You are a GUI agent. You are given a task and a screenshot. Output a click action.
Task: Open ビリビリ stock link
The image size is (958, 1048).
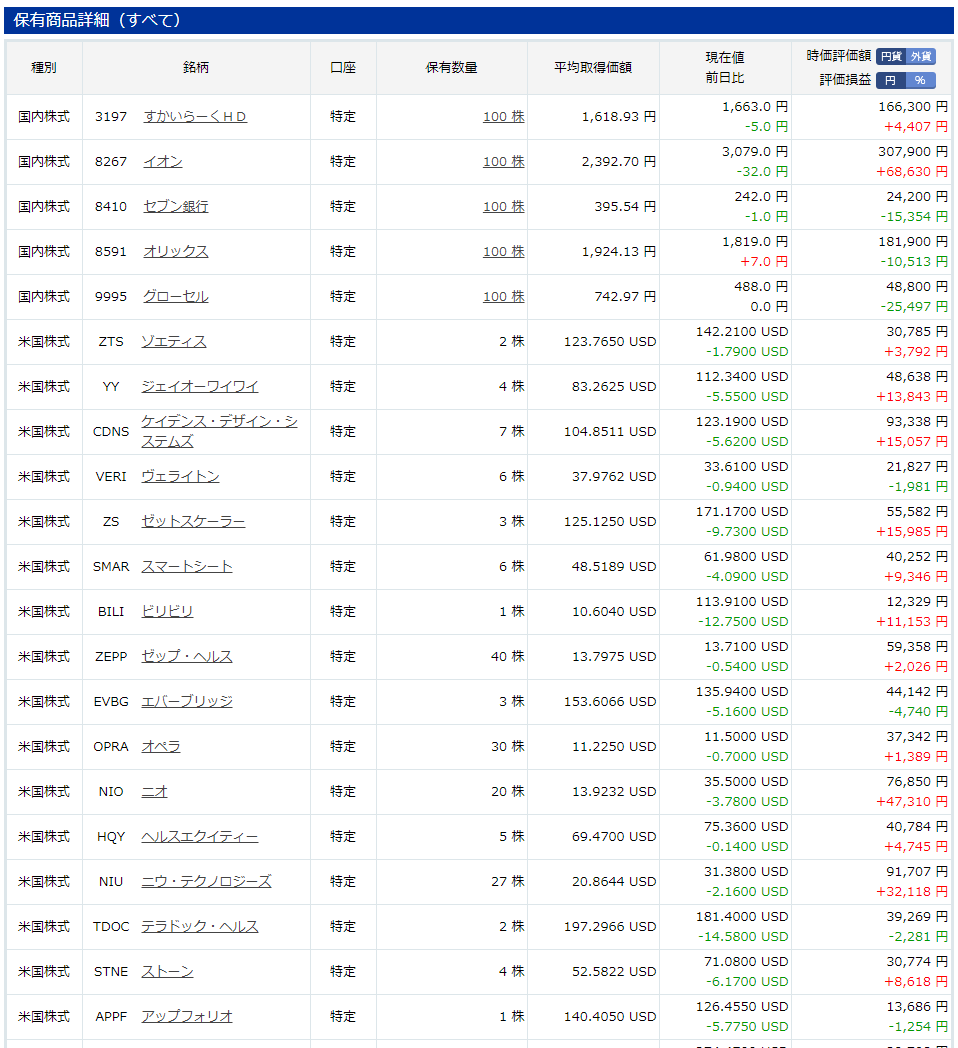167,611
